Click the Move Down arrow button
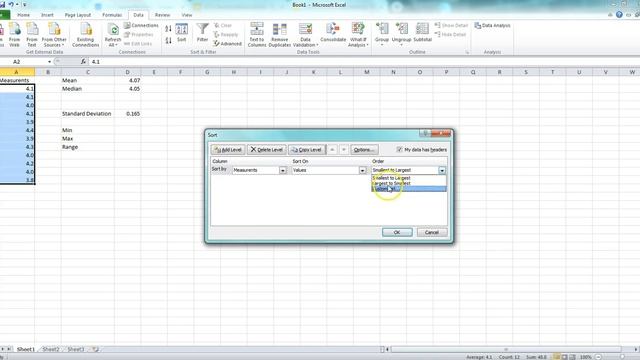This screenshot has width=640, height=360. pos(344,150)
